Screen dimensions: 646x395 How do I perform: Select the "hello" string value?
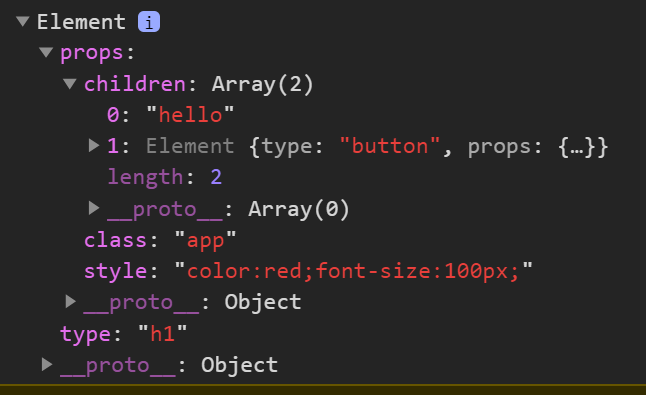click(190, 115)
